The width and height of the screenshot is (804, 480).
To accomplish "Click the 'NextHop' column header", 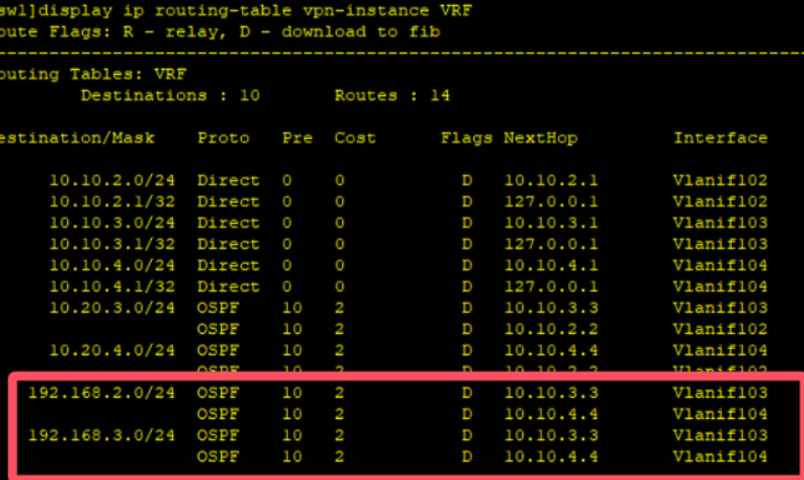I will point(540,138).
